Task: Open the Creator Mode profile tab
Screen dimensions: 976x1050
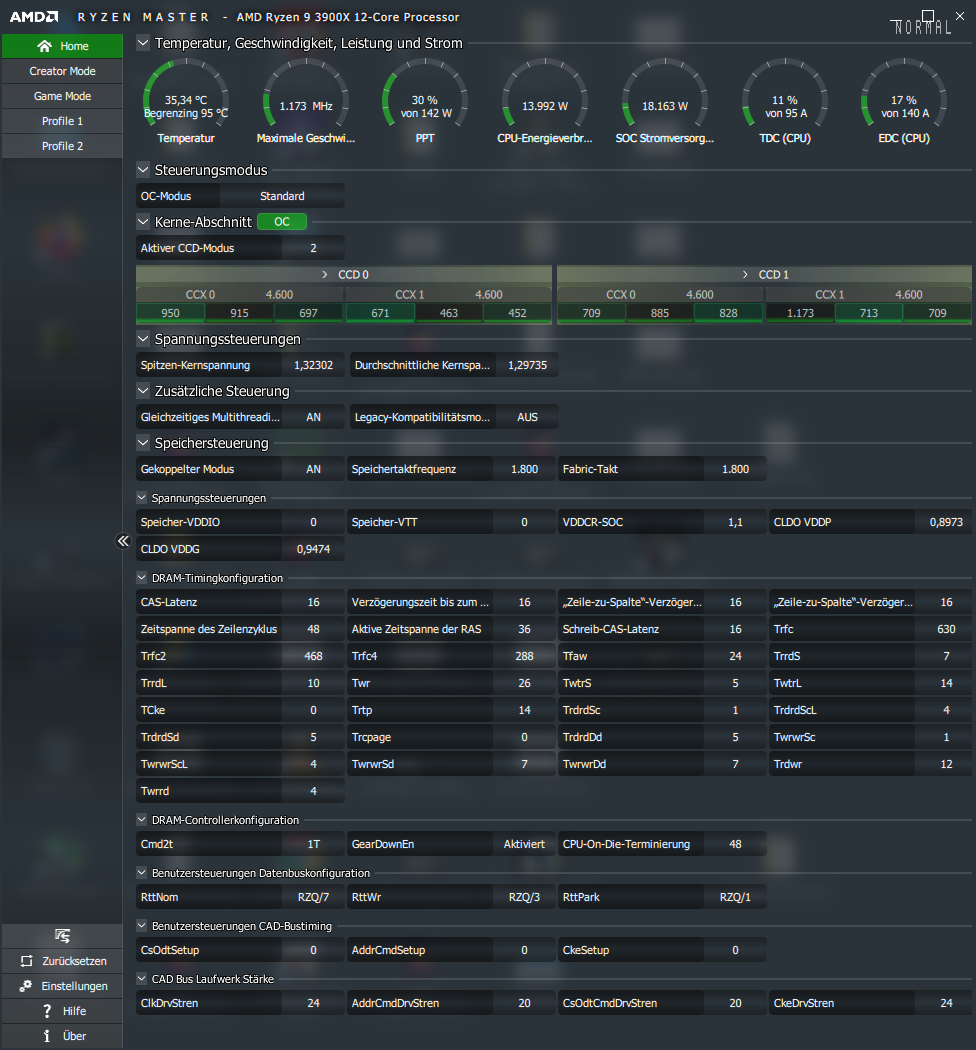Action: click(62, 71)
